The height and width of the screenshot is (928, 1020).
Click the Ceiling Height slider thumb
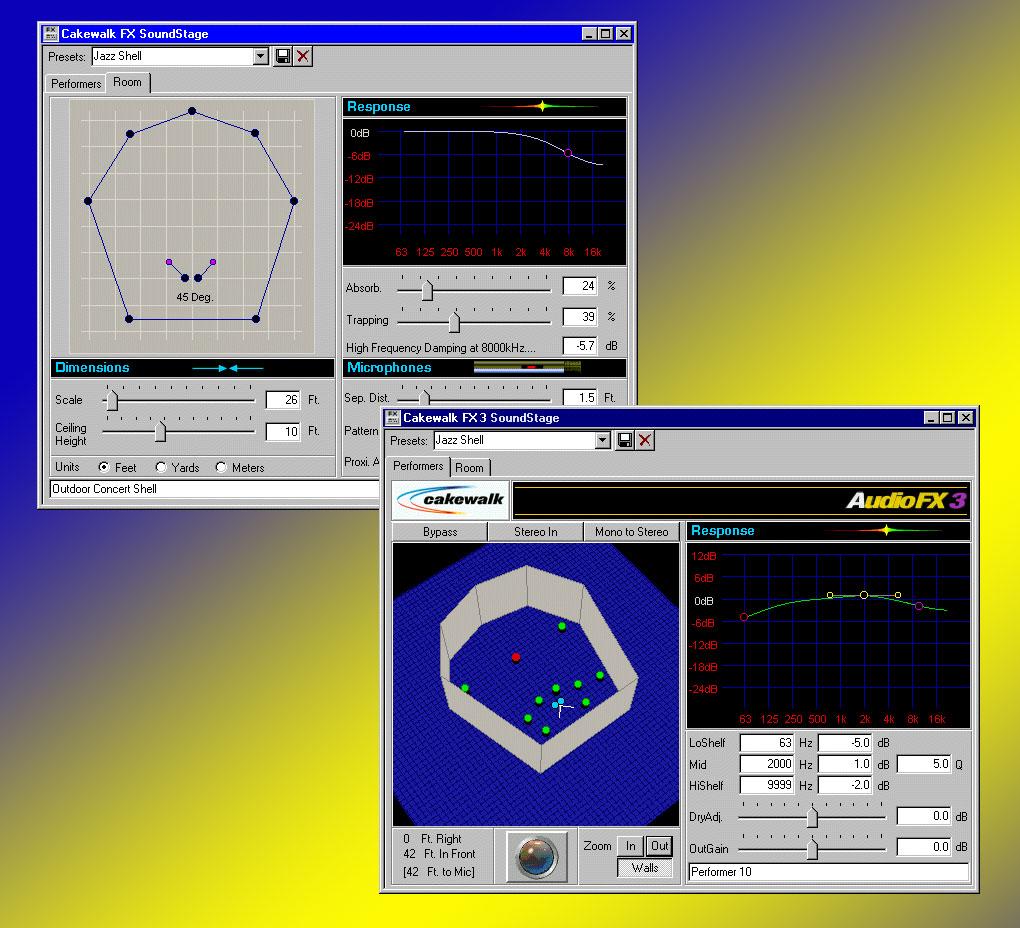tap(161, 431)
